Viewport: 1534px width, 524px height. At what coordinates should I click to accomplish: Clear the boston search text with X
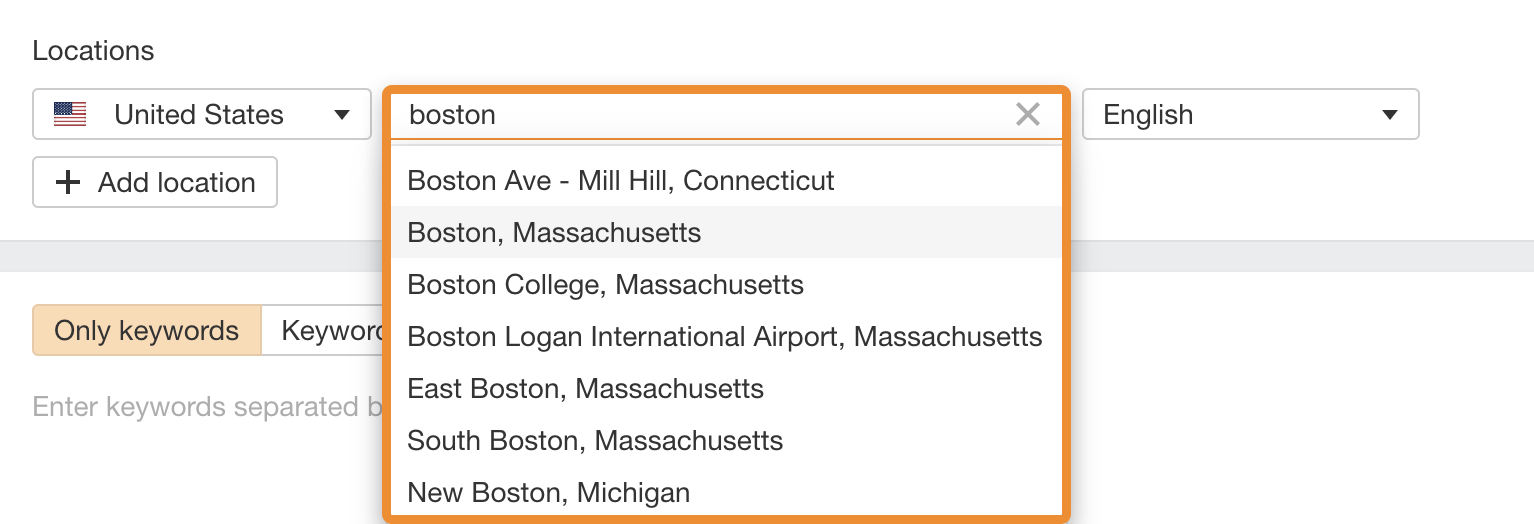click(1027, 115)
